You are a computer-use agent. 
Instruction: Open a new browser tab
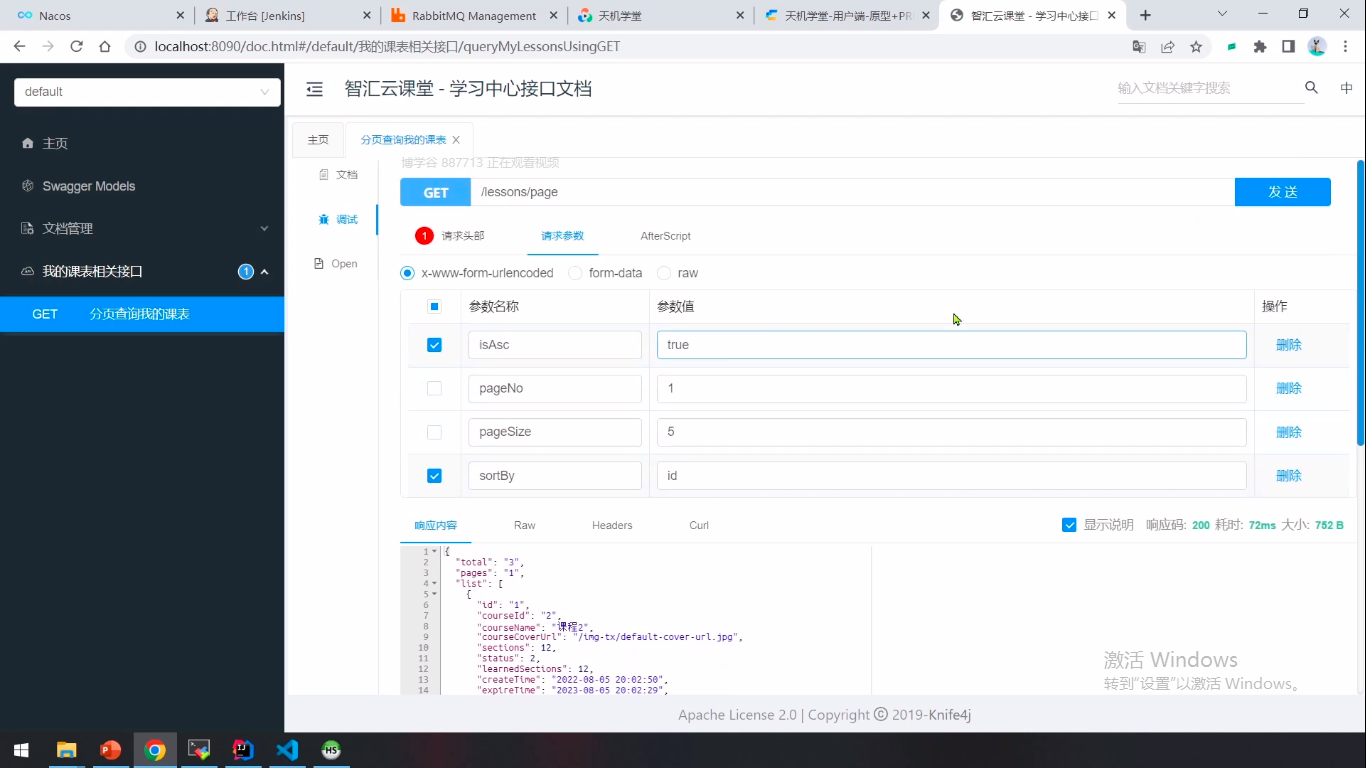pyautogui.click(x=1146, y=15)
